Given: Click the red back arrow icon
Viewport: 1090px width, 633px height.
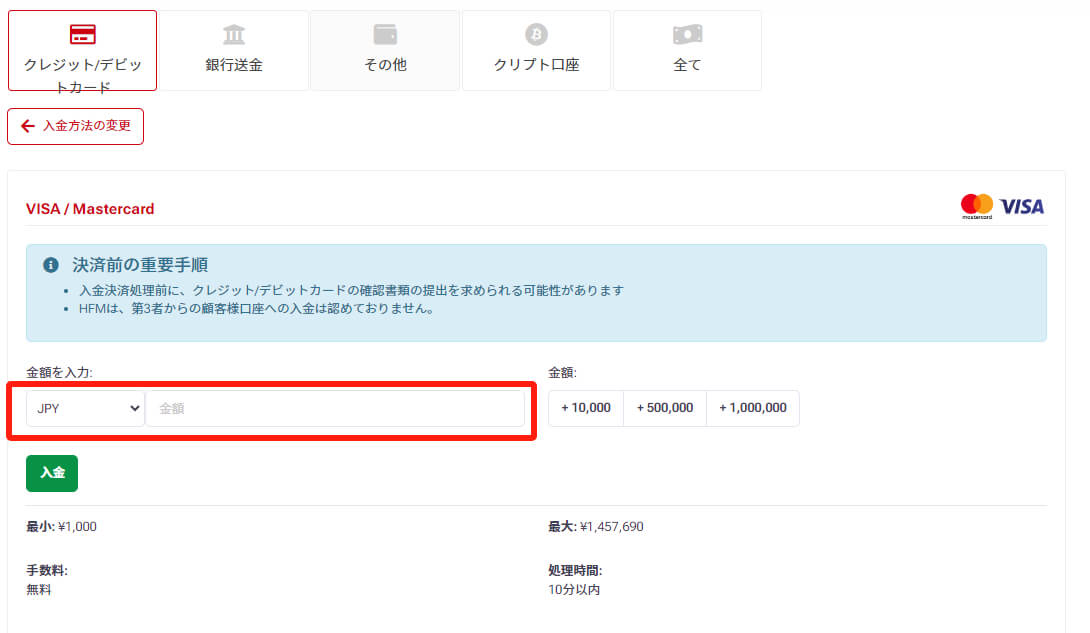Looking at the screenshot, I should (x=28, y=127).
